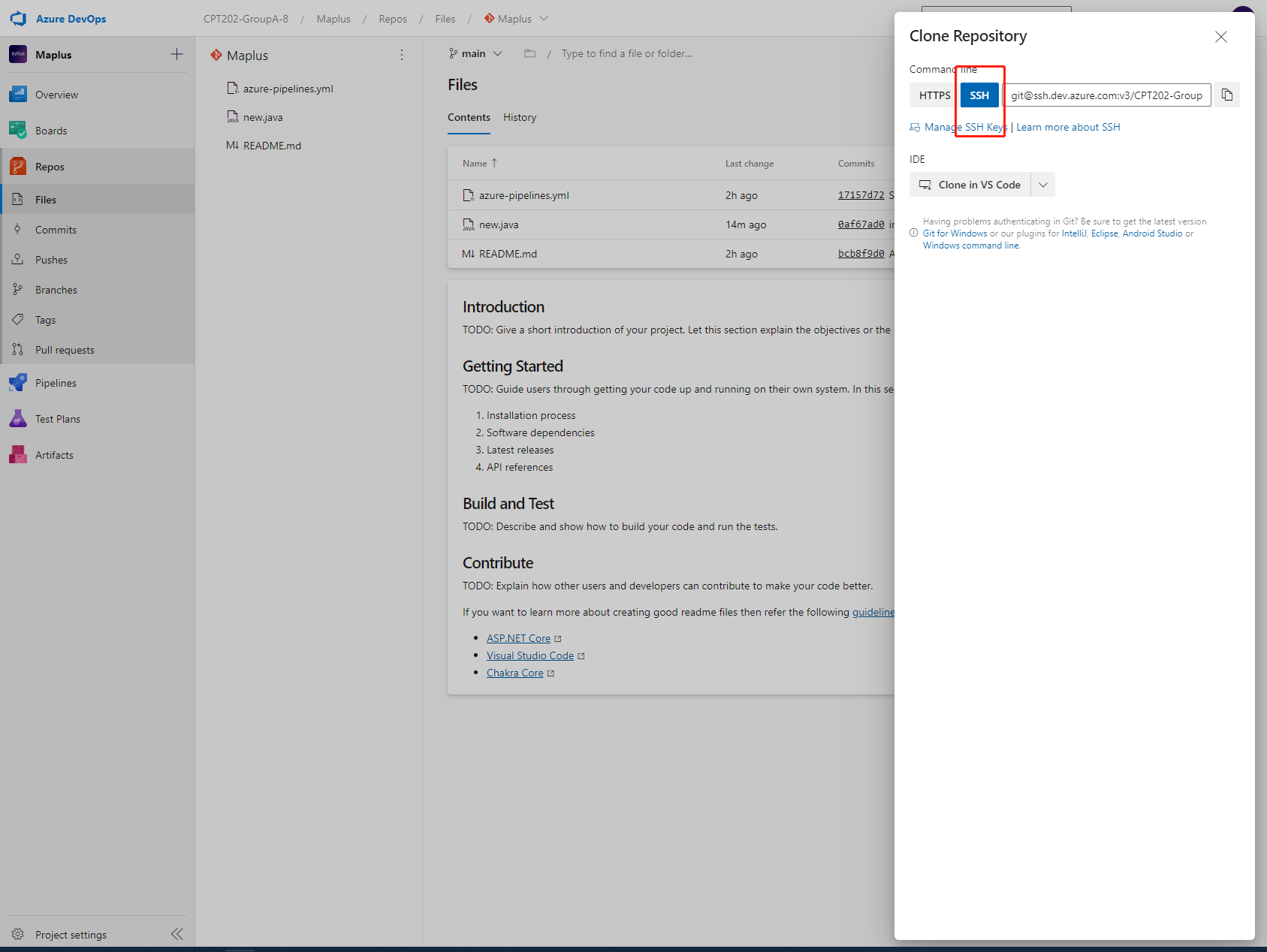Open Boards from the sidebar
Viewport: 1267px width, 952px height.
coord(51,131)
